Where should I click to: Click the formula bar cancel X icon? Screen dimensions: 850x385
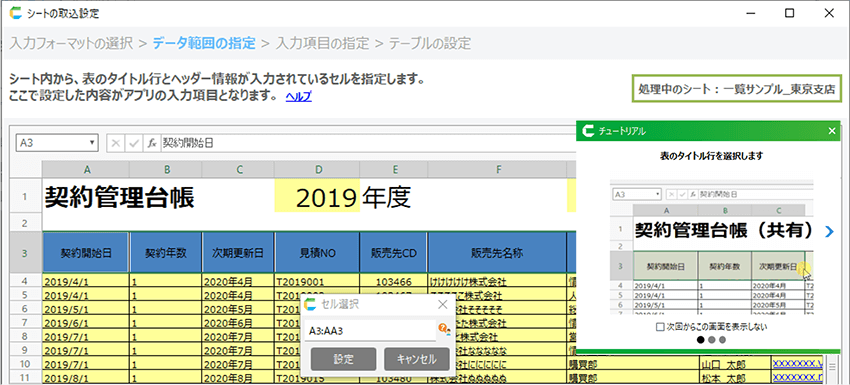(x=115, y=143)
